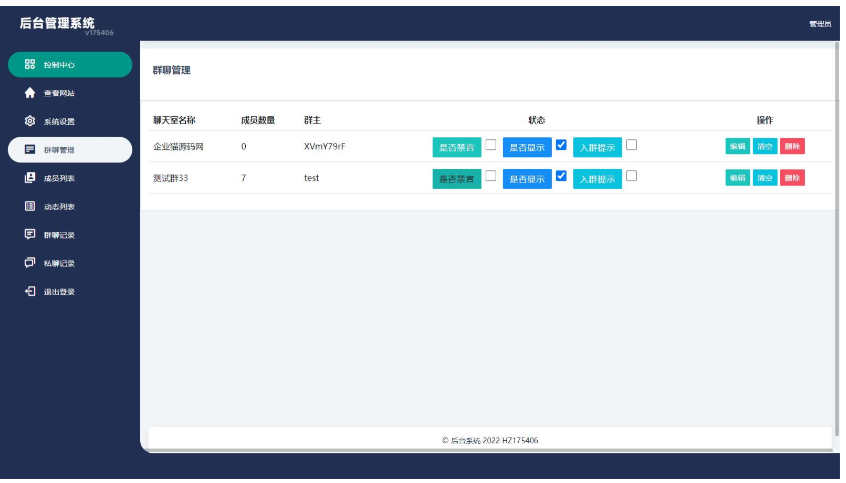Open the 管理员 user menu at top right
The image size is (846, 483).
point(820,24)
